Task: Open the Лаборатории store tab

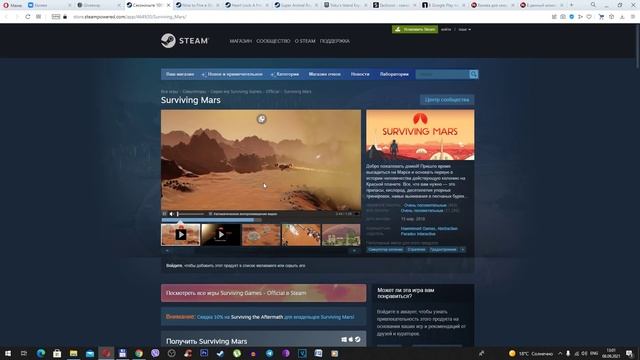Action: pos(394,74)
